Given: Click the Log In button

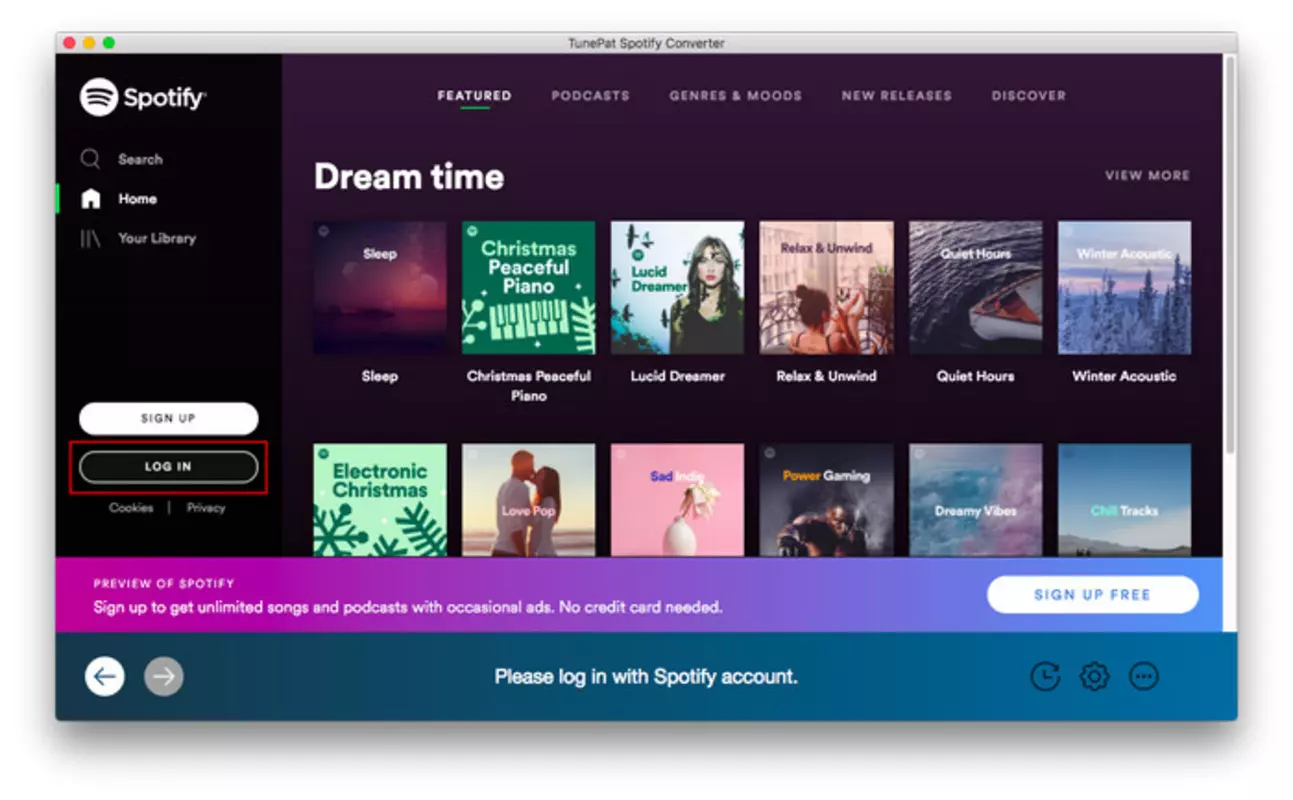Looking at the screenshot, I should [x=168, y=467].
